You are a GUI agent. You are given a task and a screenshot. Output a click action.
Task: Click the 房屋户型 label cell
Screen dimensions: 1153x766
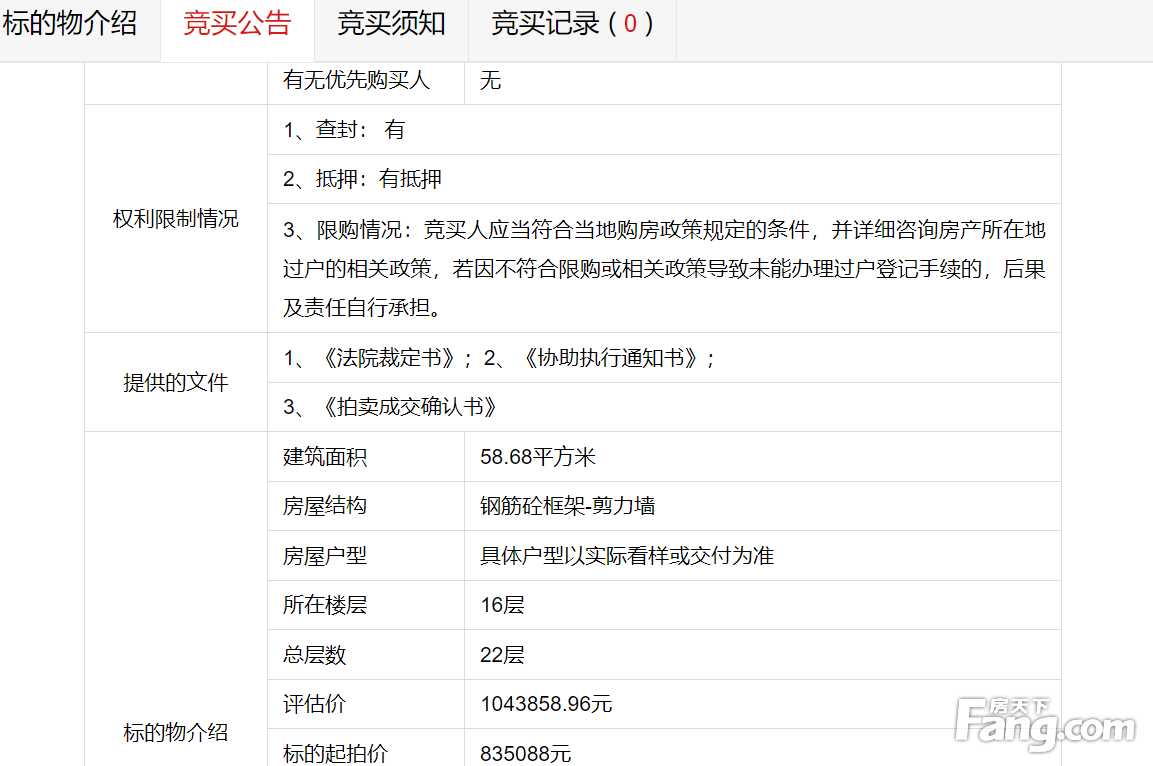coord(325,556)
